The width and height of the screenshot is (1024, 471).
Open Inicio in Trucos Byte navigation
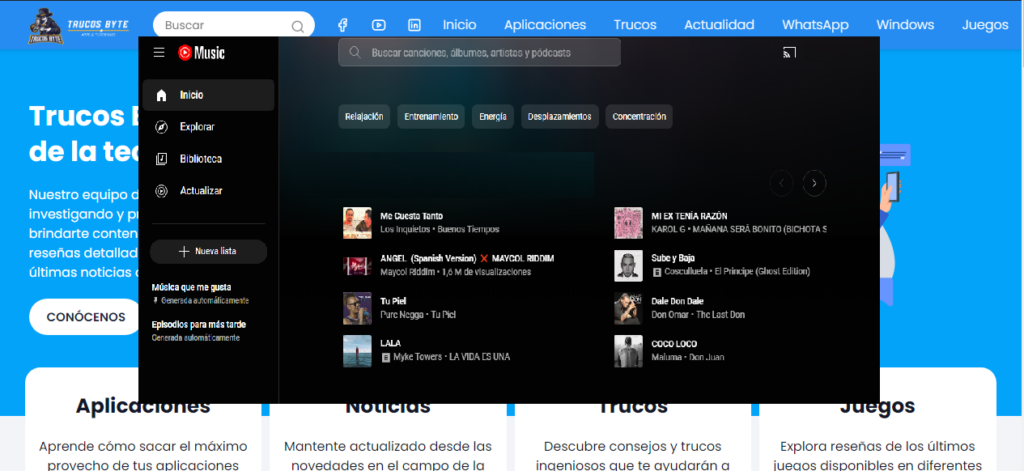pos(460,25)
